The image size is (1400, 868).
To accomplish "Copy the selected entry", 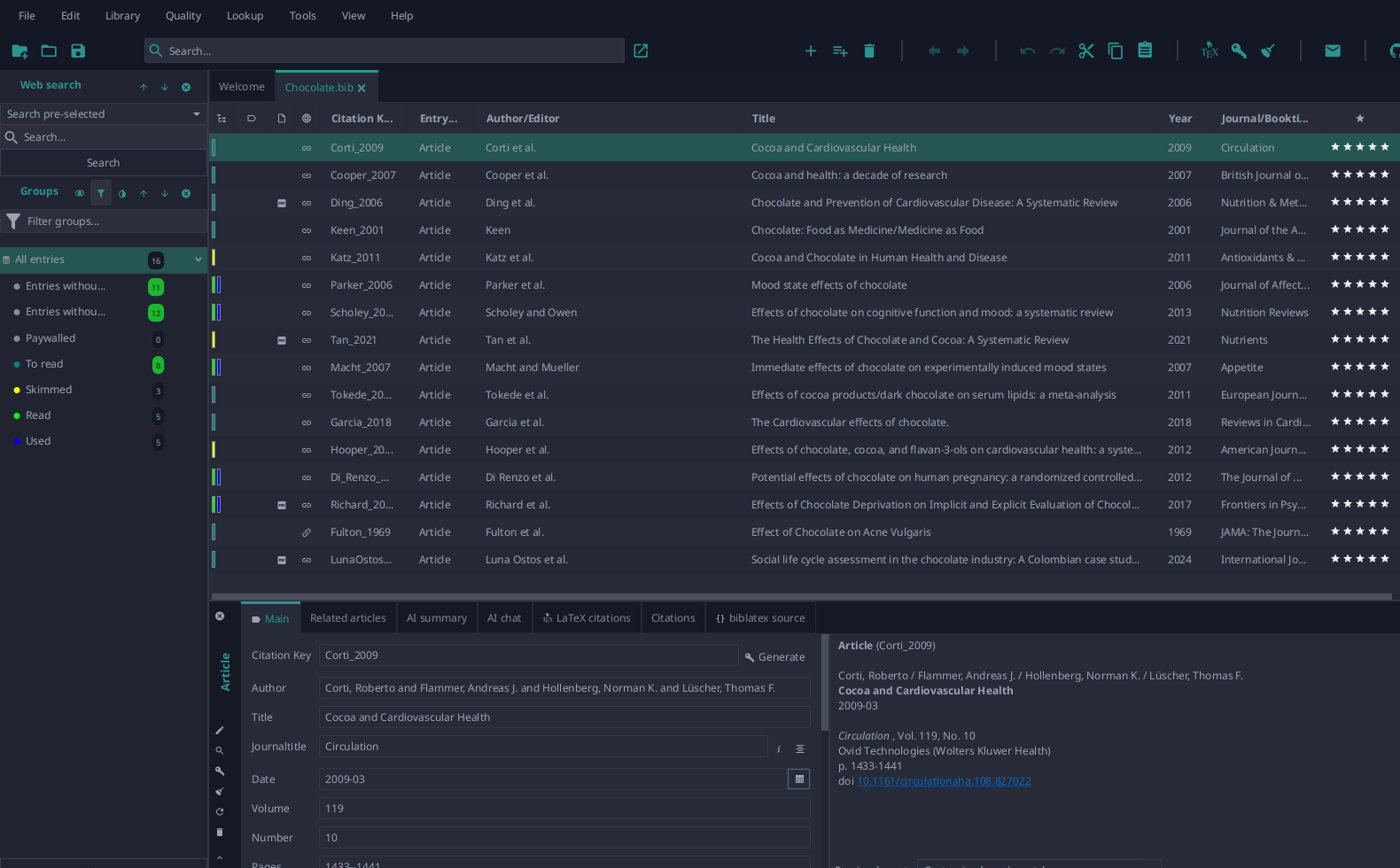I will tap(1116, 51).
